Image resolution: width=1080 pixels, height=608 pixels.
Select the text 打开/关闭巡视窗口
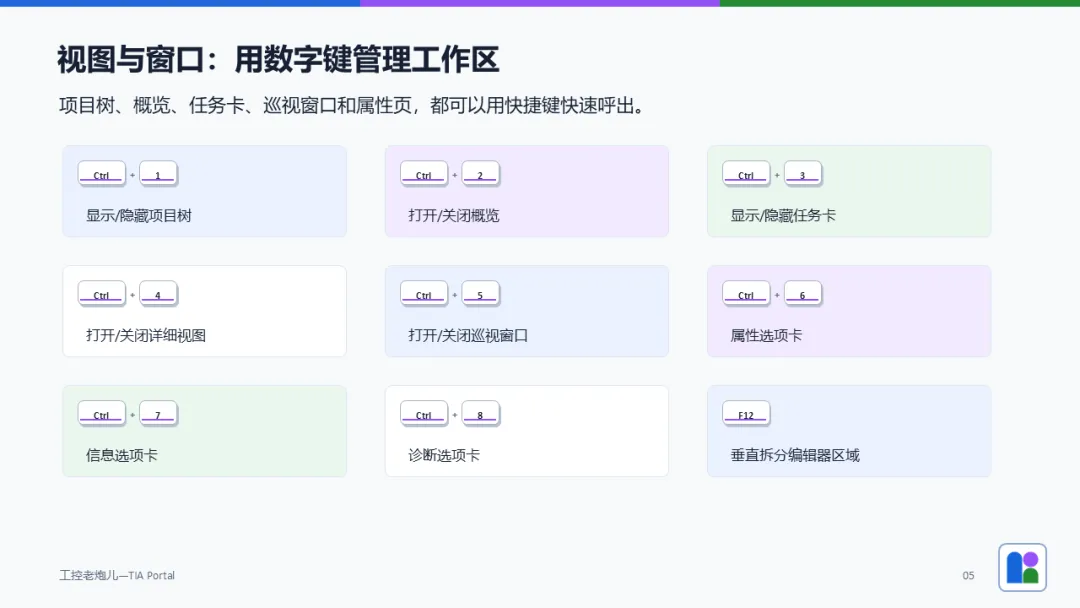point(468,335)
